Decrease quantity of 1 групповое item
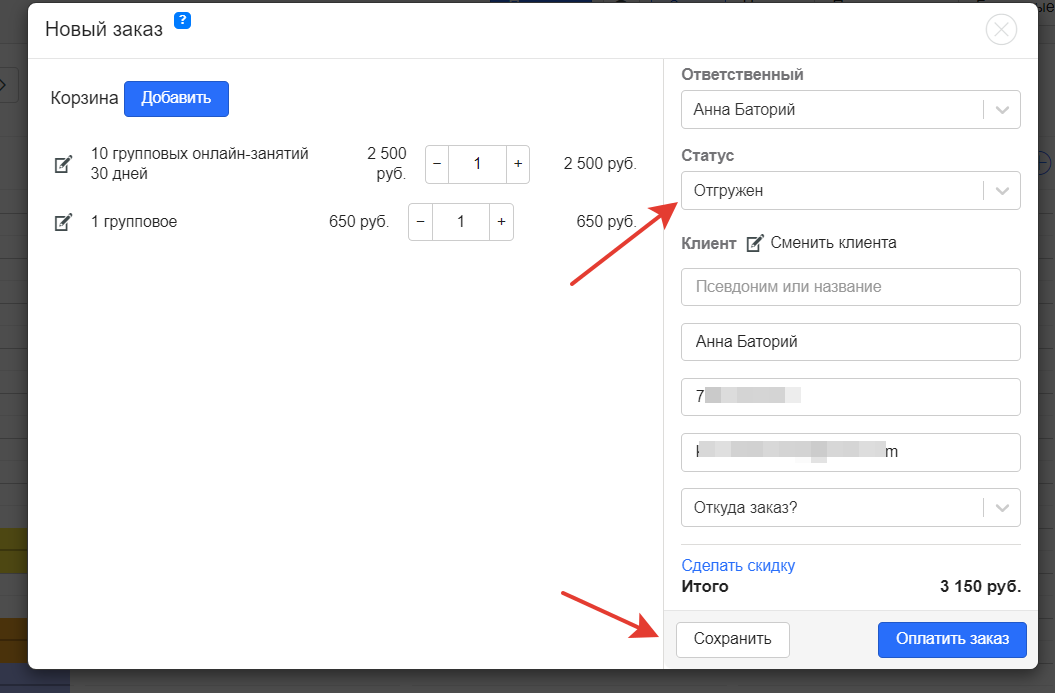Viewport: 1055px width, 693px height. [x=420, y=222]
